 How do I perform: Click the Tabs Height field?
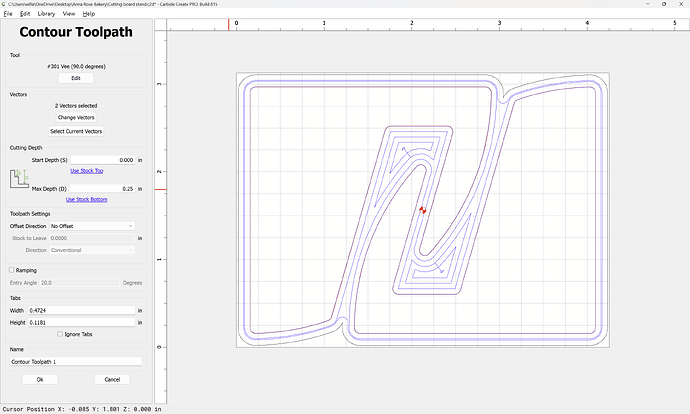pos(82,322)
